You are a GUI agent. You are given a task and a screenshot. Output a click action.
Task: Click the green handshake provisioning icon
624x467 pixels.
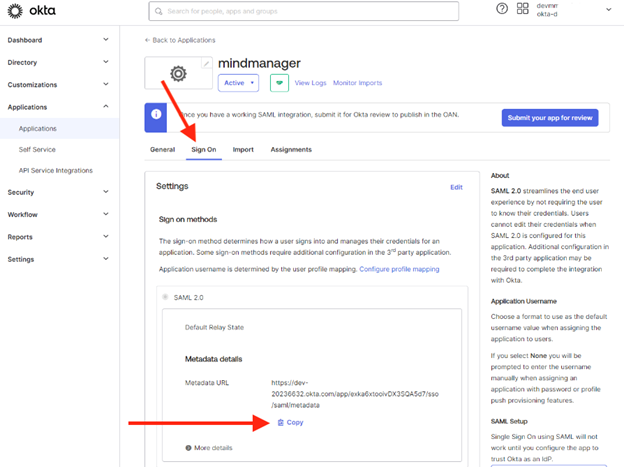coord(279,83)
